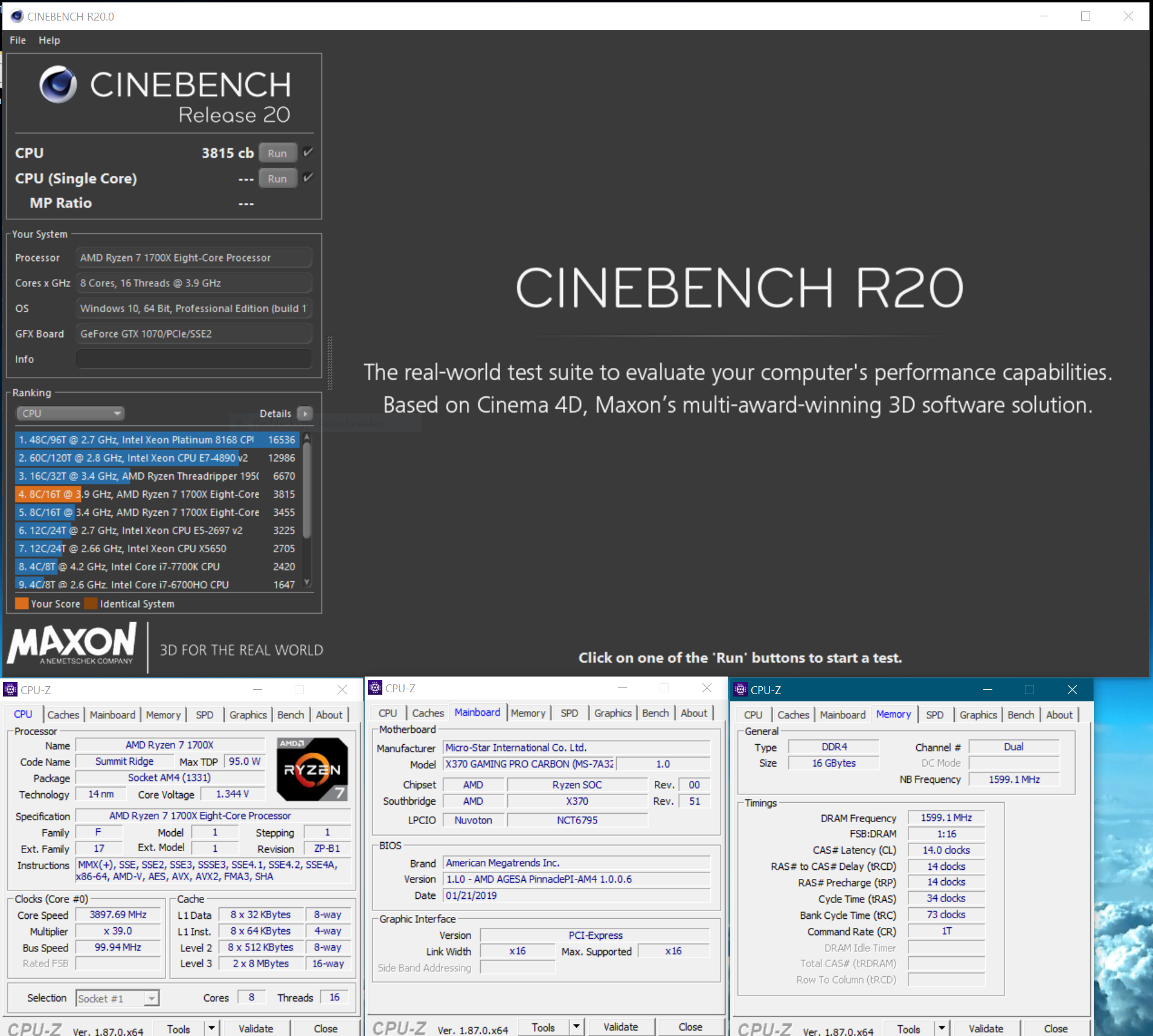Toggle the CPU (Single Core) test checkbox

[x=308, y=178]
